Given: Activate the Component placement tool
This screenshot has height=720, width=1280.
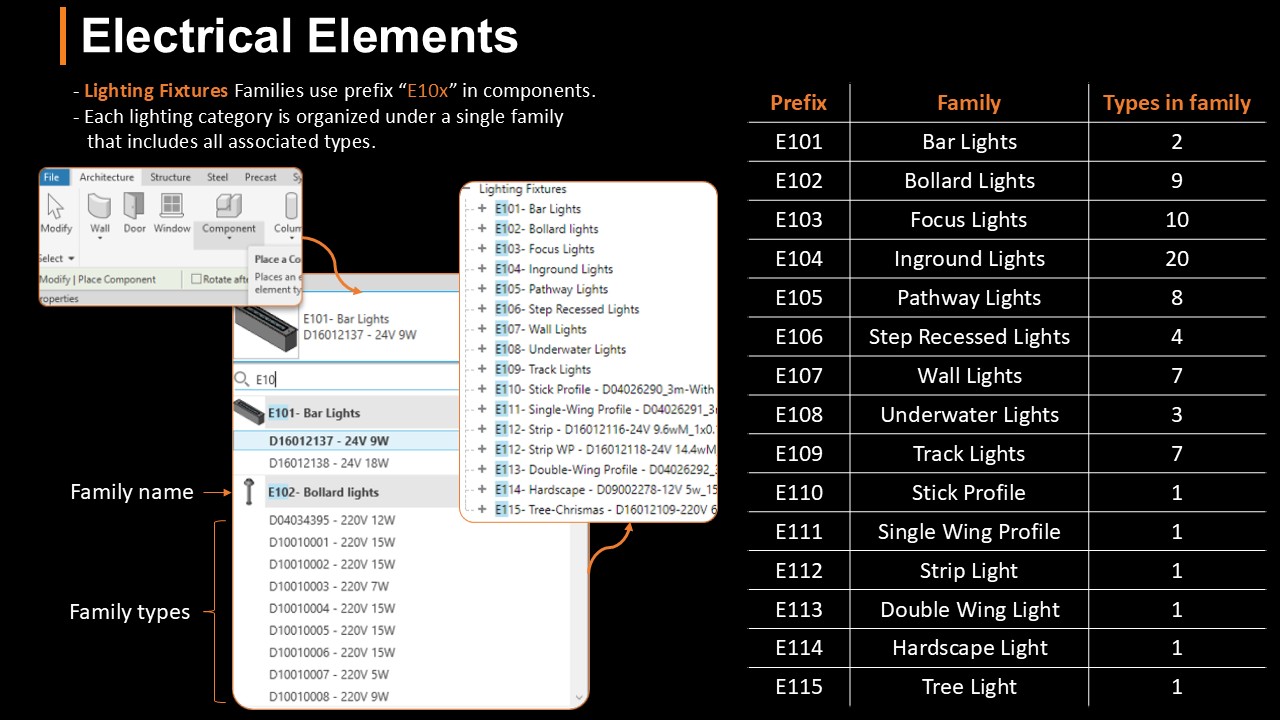Looking at the screenshot, I should point(228,207).
